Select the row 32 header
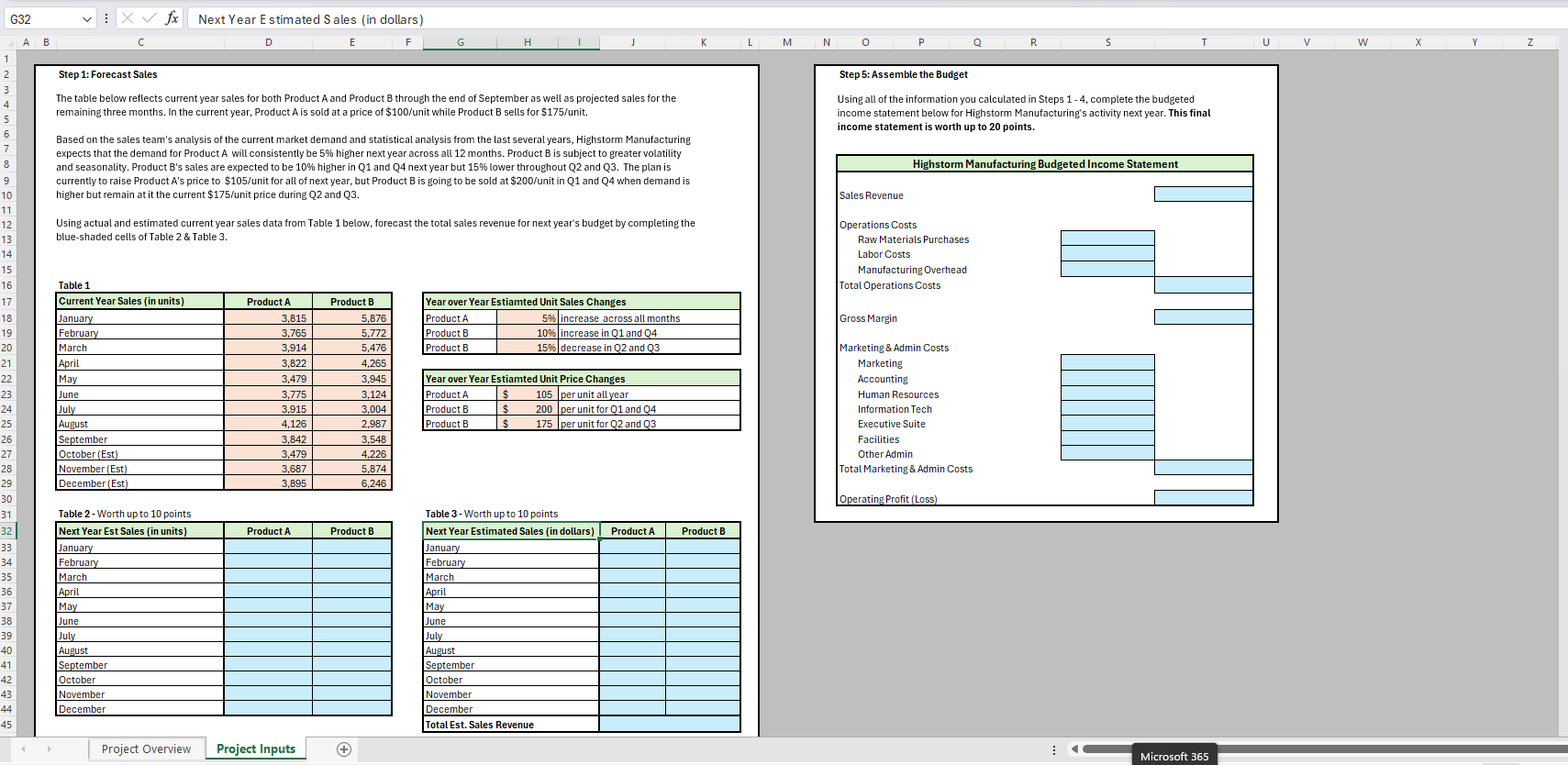Image resolution: width=1568 pixels, height=765 pixels. pyautogui.click(x=7, y=531)
